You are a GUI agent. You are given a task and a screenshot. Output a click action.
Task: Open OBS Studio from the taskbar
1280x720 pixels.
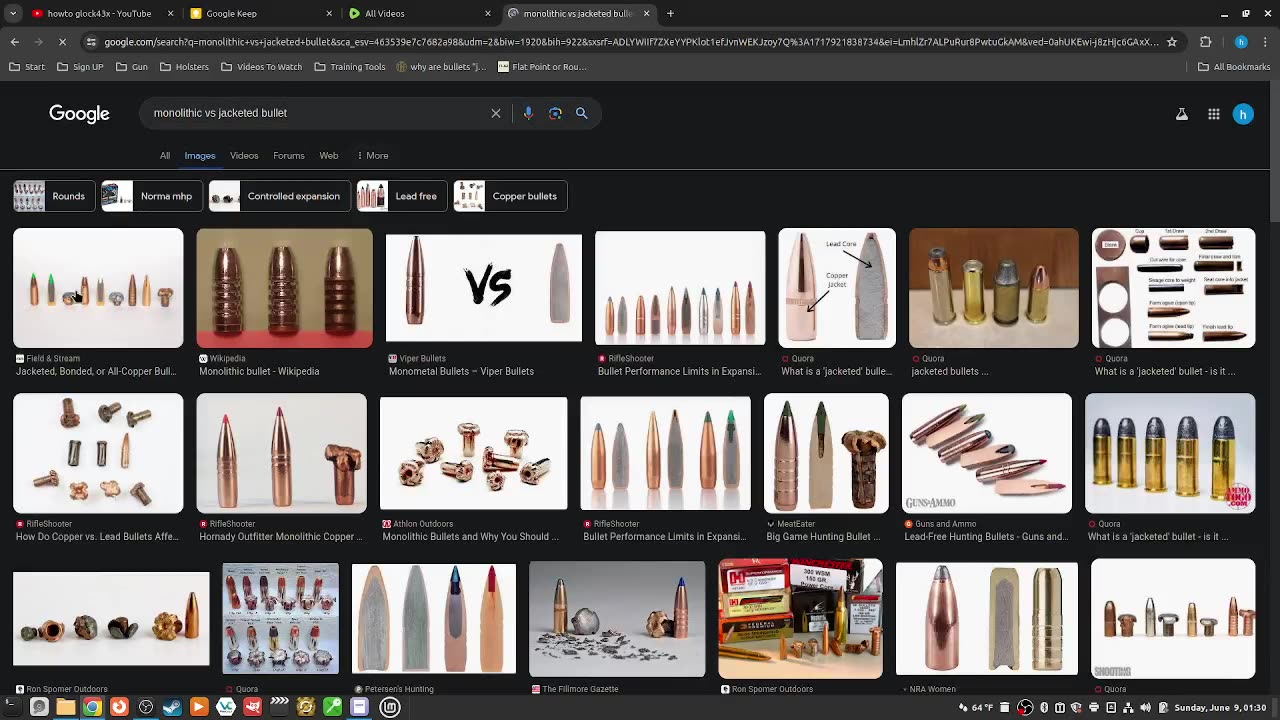146,707
